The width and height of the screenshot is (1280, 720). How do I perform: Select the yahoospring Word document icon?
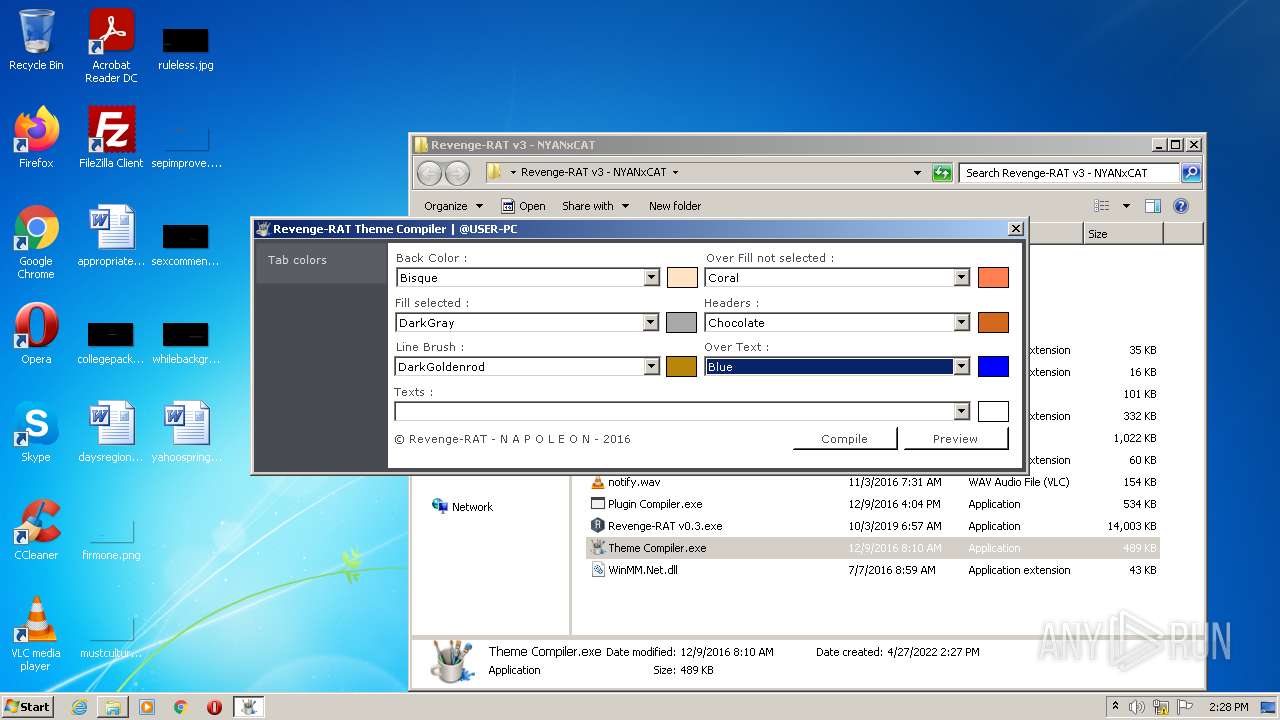(186, 432)
